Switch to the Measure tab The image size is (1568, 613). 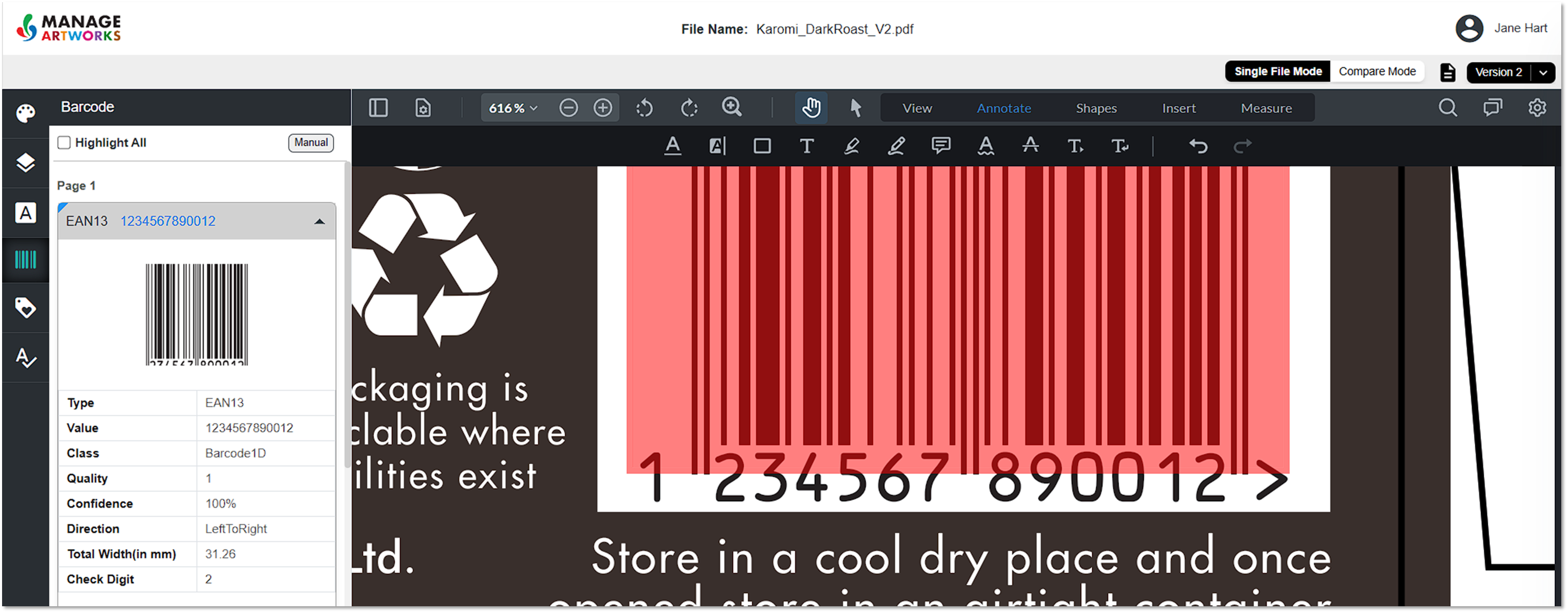(1266, 108)
